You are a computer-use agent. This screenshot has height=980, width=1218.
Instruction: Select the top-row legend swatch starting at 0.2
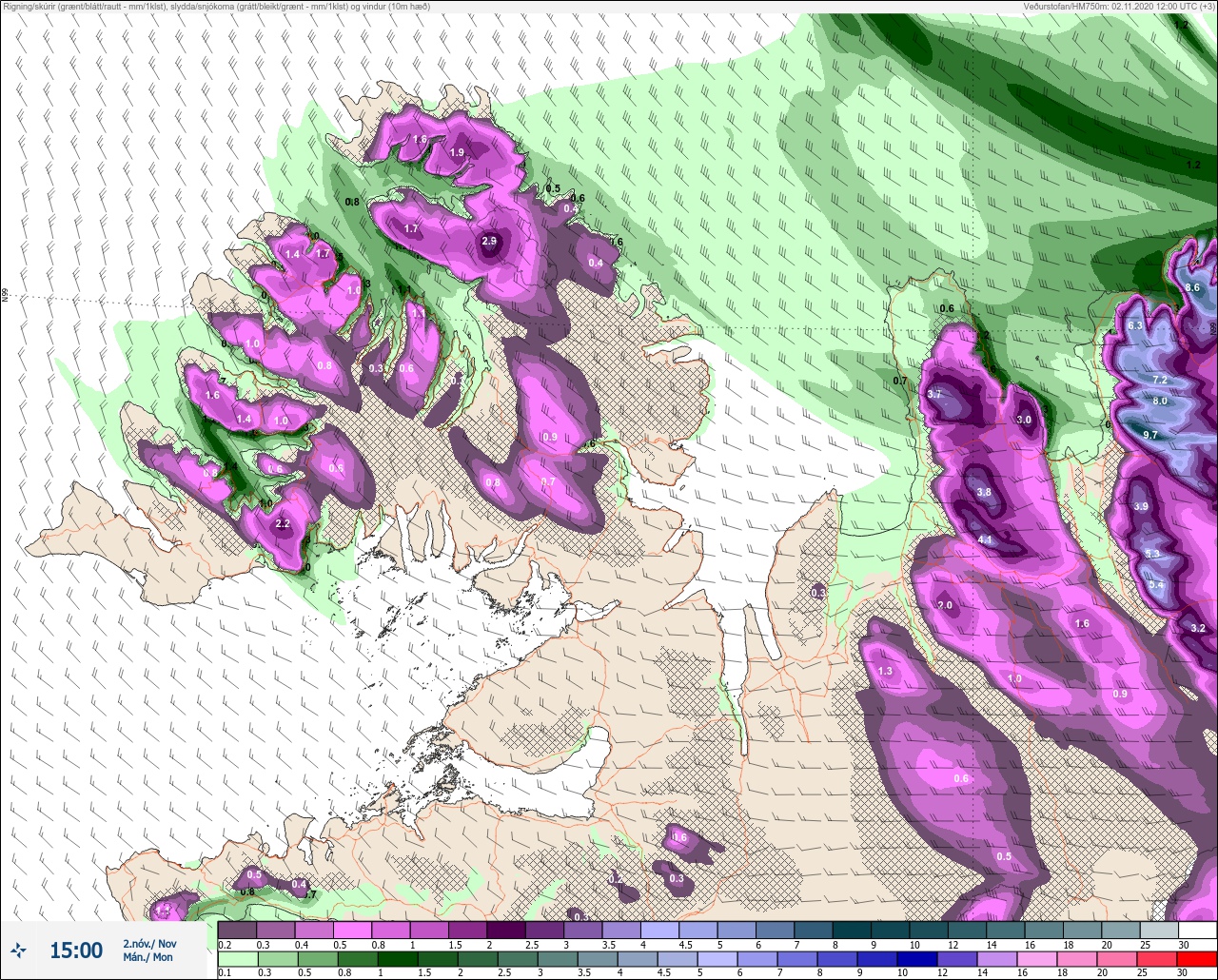click(237, 930)
